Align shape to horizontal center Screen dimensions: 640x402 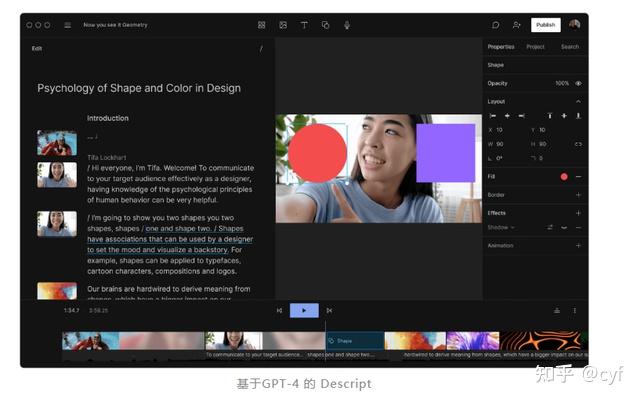point(507,116)
